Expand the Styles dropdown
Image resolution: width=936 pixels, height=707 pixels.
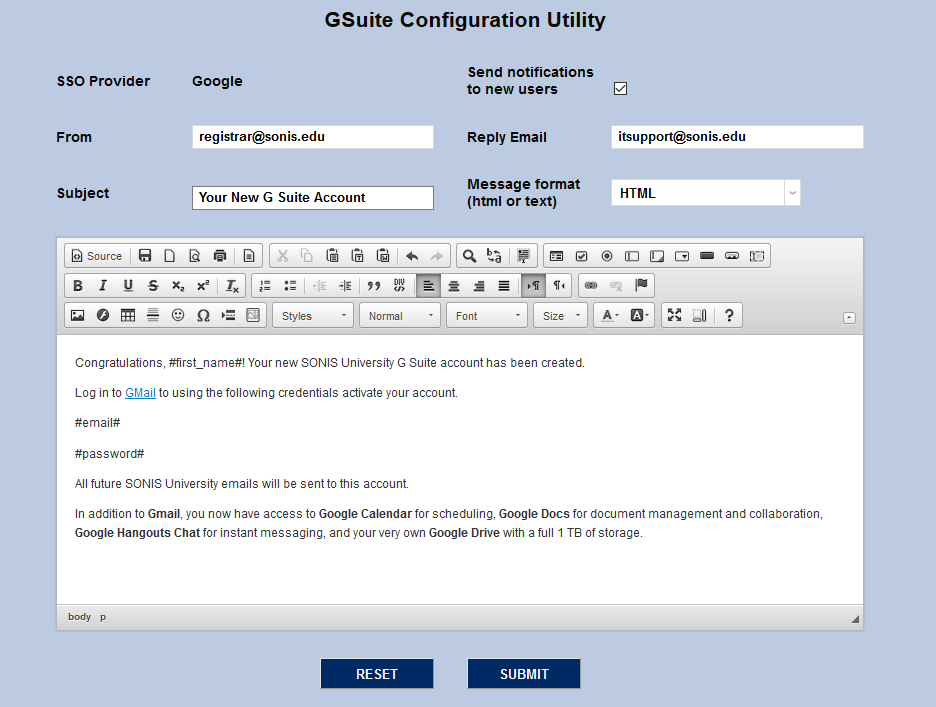314,316
